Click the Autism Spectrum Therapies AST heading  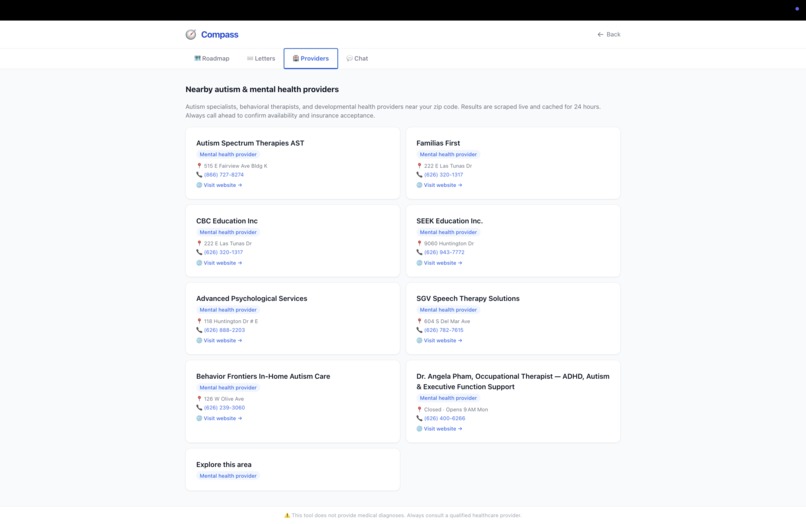pyautogui.click(x=250, y=143)
